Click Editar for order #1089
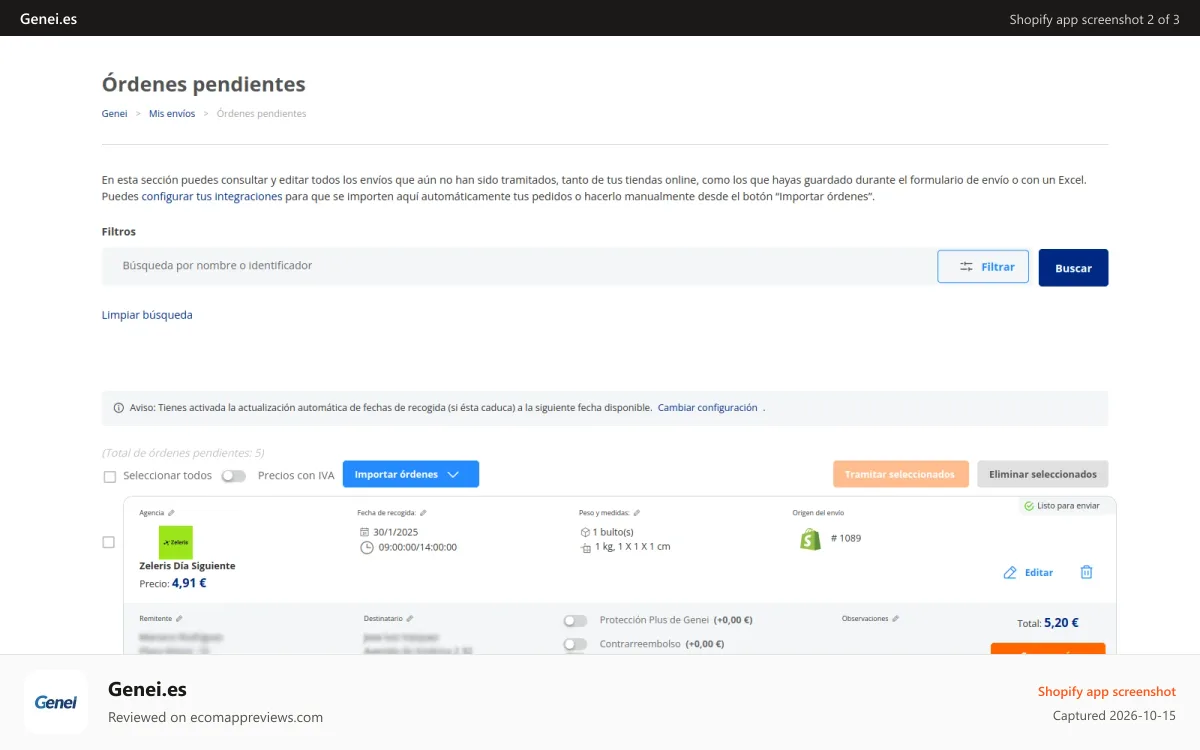 [x=1028, y=573]
